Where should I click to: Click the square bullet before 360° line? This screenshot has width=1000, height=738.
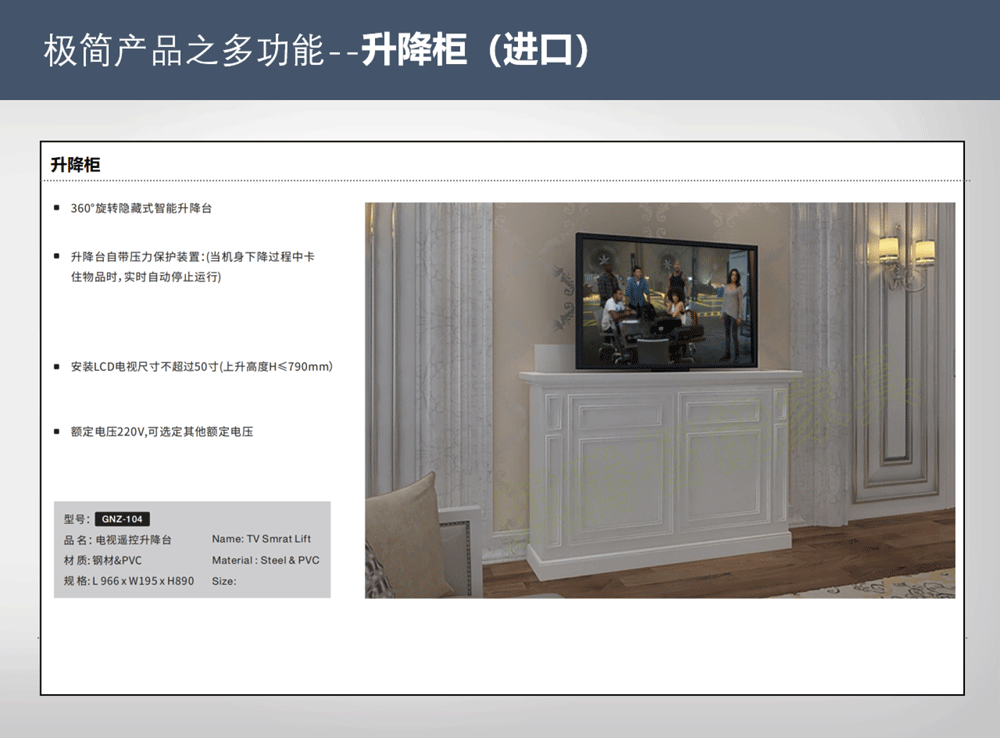(56, 209)
